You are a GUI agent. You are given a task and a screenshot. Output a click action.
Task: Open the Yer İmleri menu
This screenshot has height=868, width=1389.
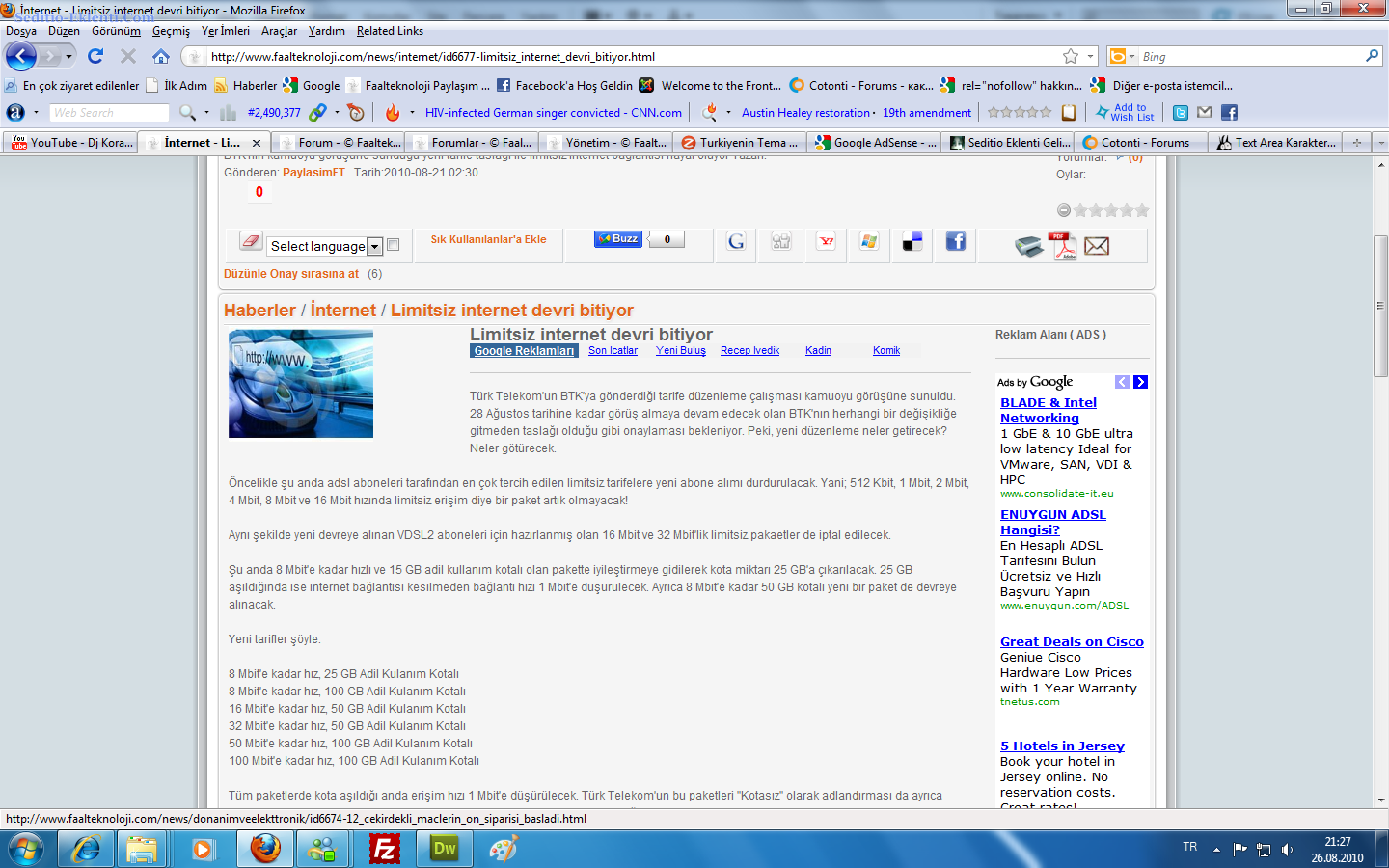226,31
